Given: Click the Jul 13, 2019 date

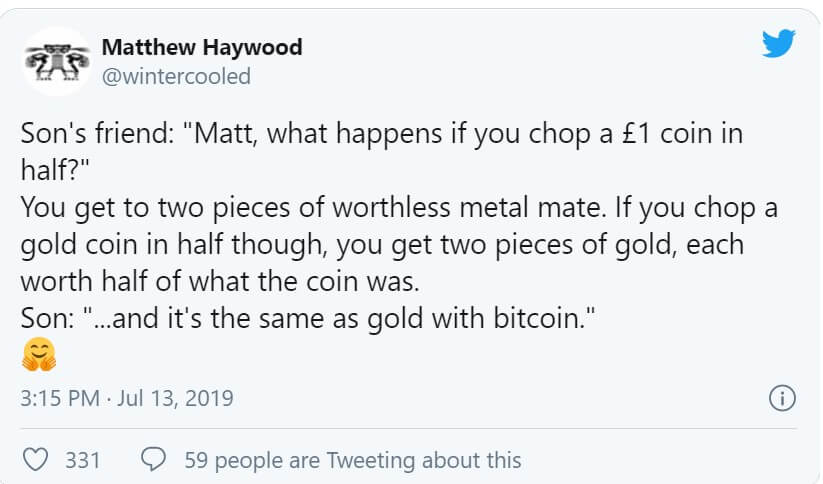Looking at the screenshot, I should pyautogui.click(x=177, y=399).
